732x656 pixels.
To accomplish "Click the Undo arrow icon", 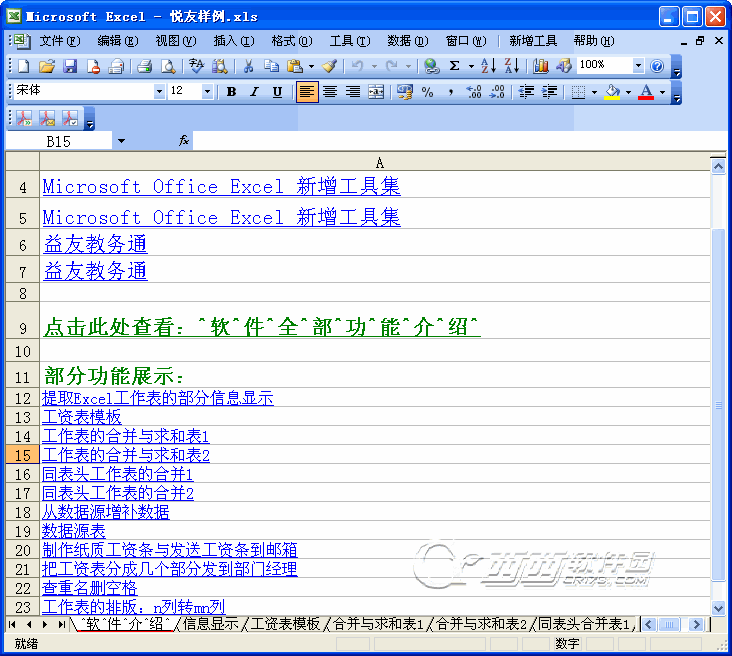I will point(357,66).
